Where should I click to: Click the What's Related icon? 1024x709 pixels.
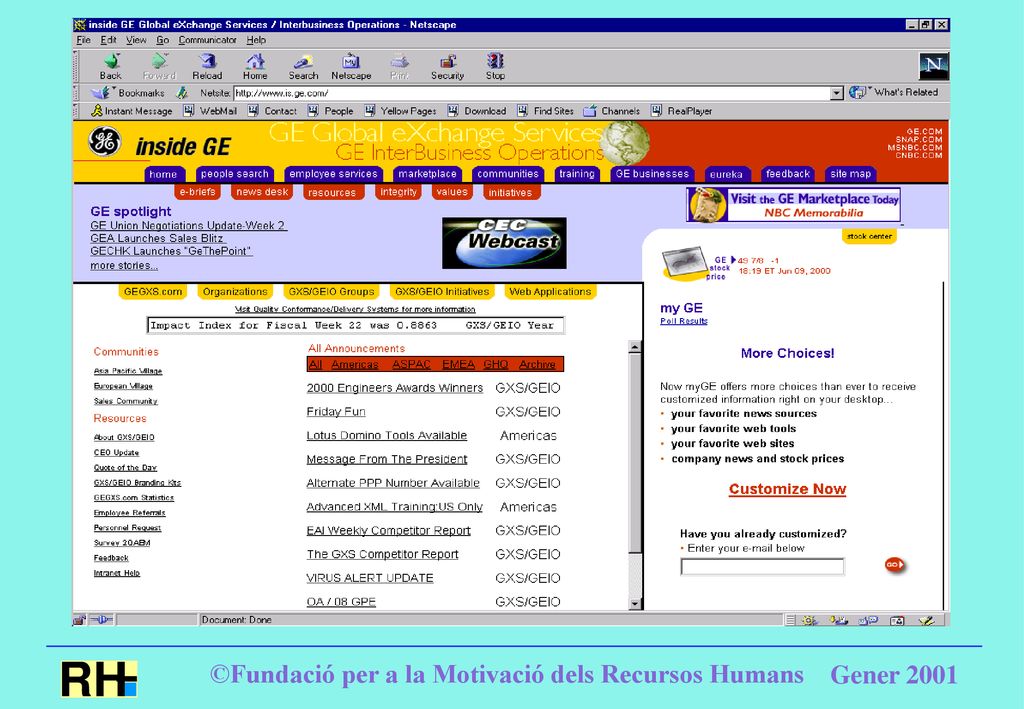point(857,93)
